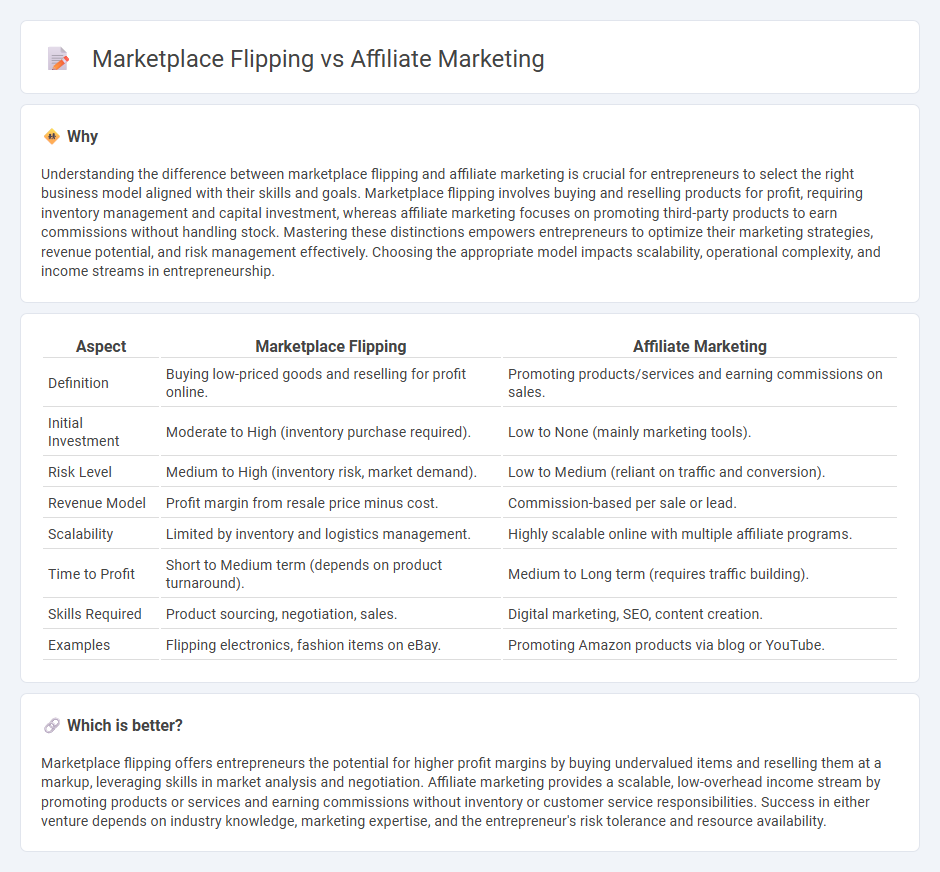Click cell 'Medium to High (inventory risk, market demand).'
This screenshot has width=940, height=872.
331,472
